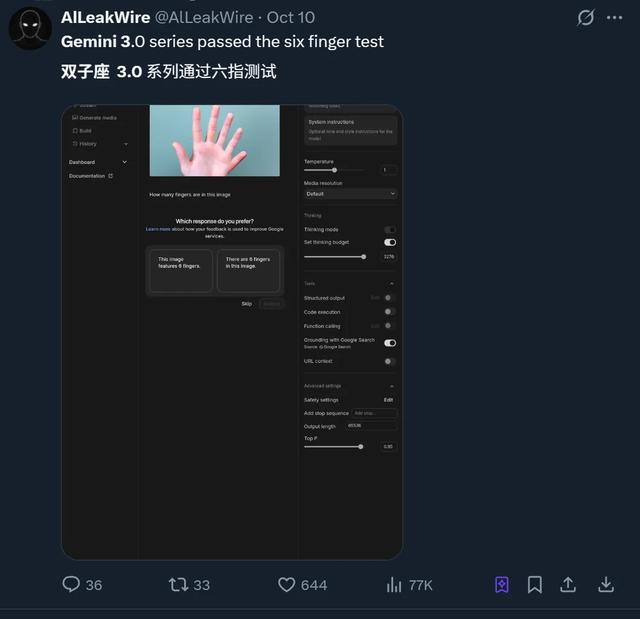Turn off Grounding with Google Search
Viewport: 640px width, 619px height.
pos(390,343)
